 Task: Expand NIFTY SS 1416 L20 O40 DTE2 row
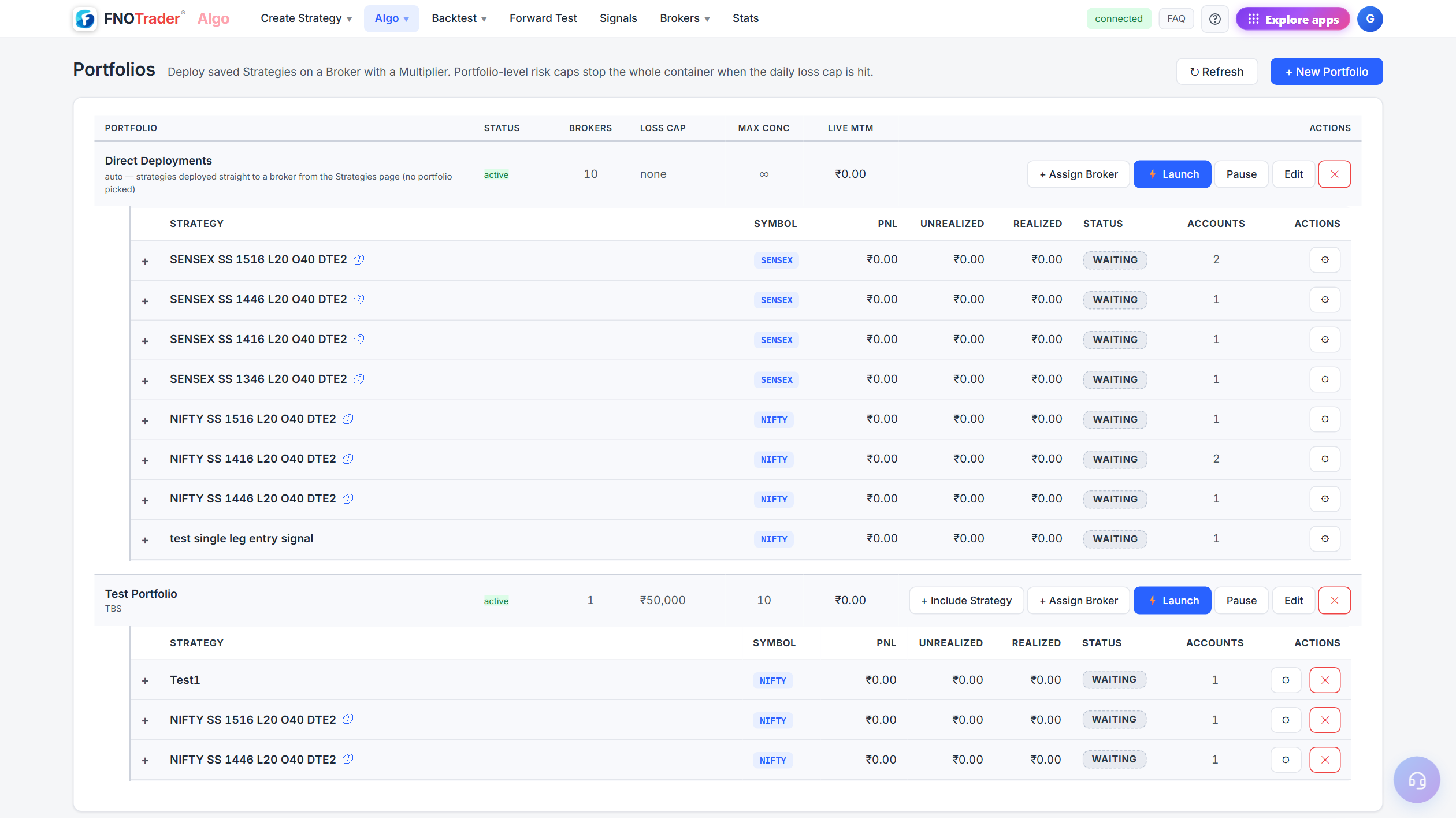[146, 461]
